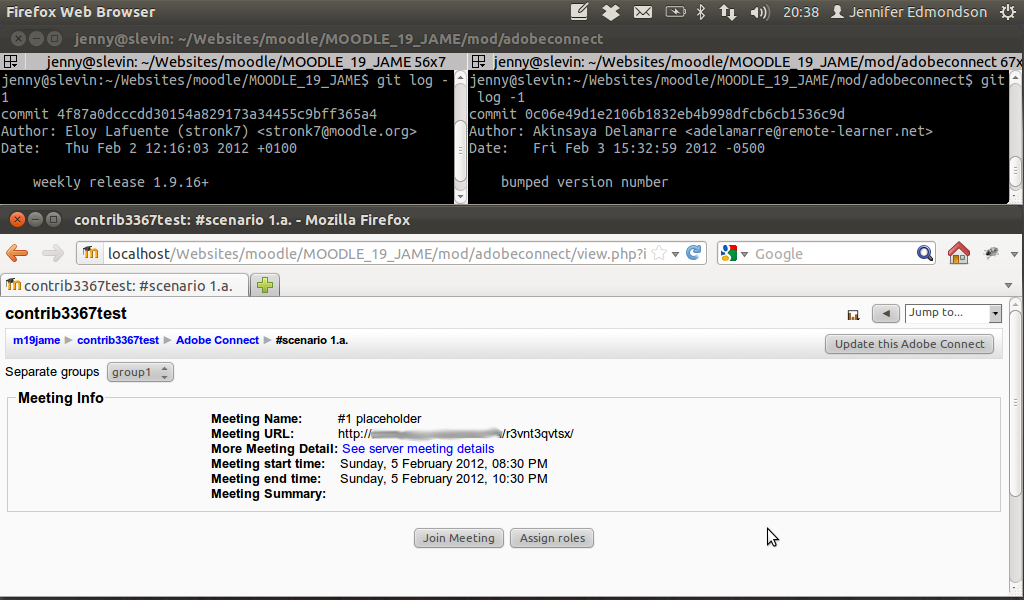Image resolution: width=1024 pixels, height=600 pixels.
Task: Open the Jump to... dropdown
Action: coord(953,313)
